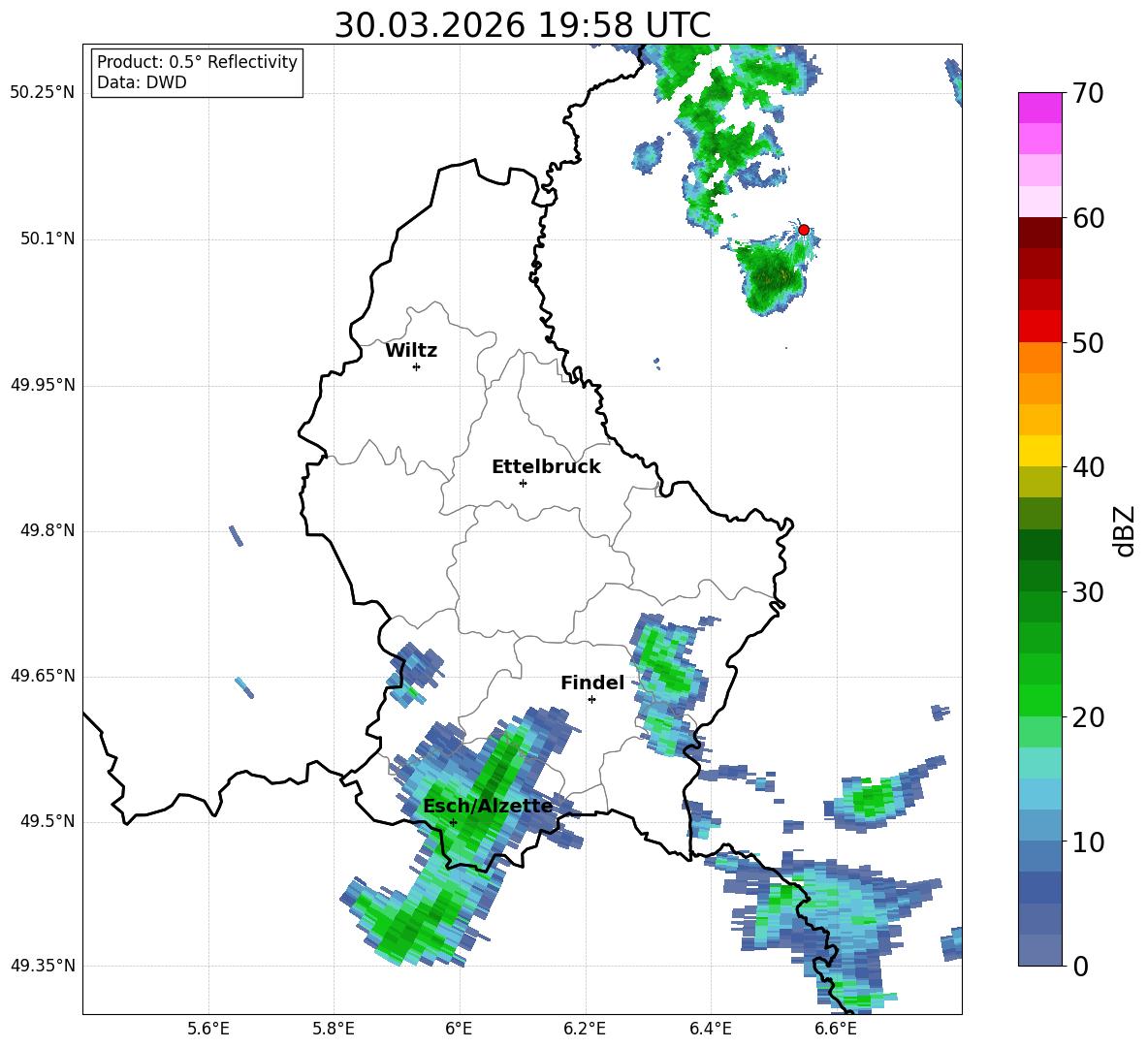Viewport: 1148px width, 1048px height.
Task: Click the Wiltz station cross marker
Action: [416, 366]
